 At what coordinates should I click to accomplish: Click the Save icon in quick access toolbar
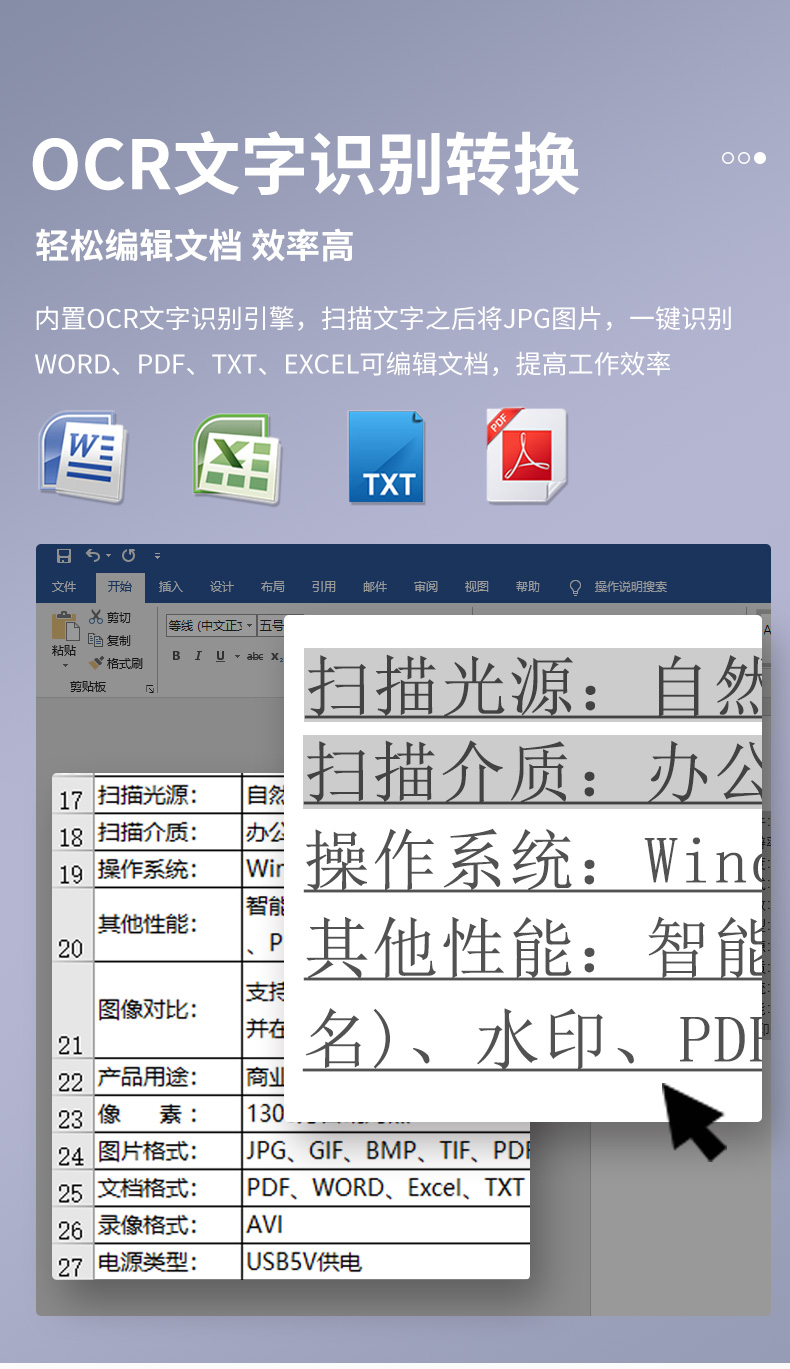pos(64,555)
